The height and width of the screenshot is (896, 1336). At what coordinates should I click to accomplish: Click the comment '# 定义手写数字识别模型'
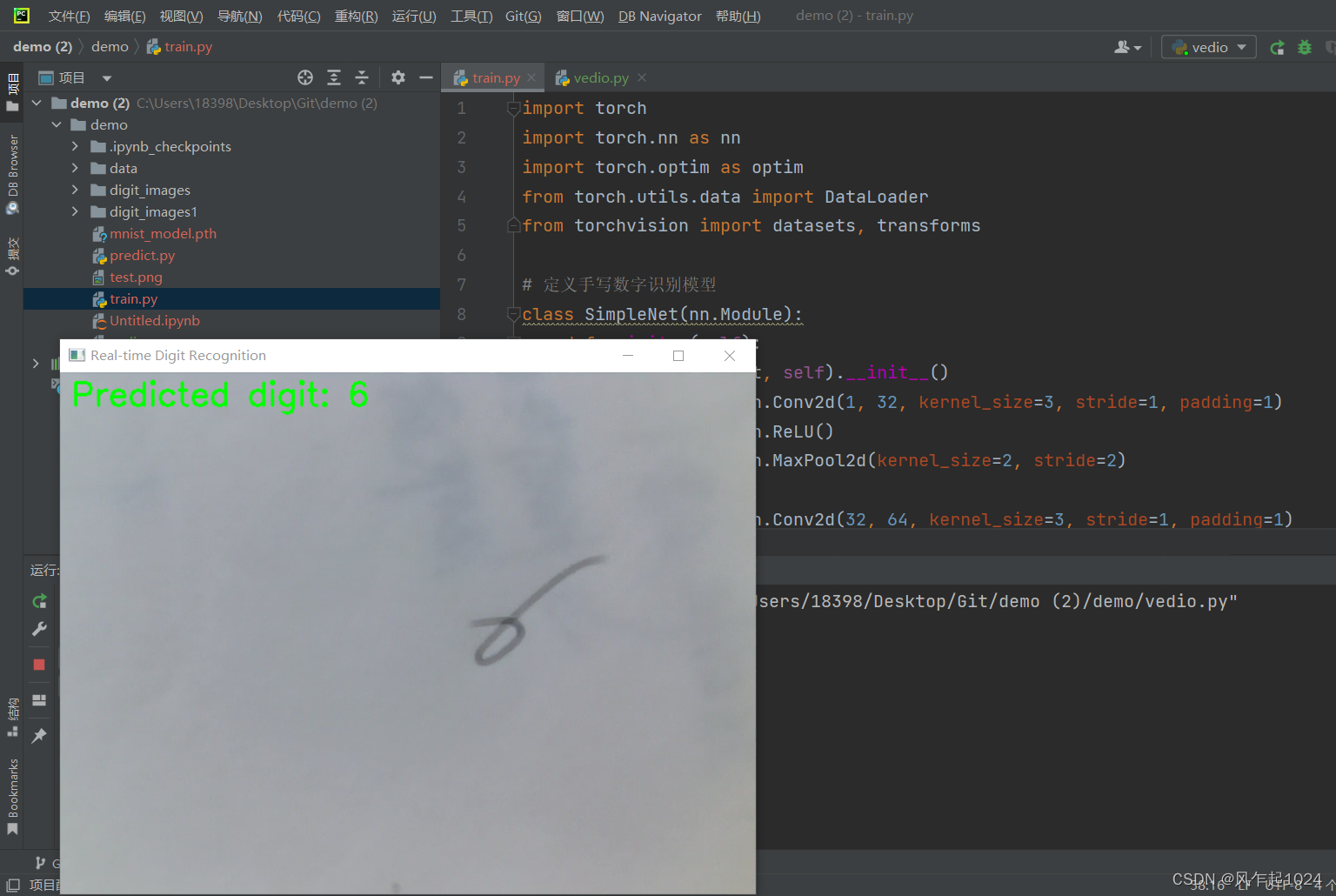point(619,284)
